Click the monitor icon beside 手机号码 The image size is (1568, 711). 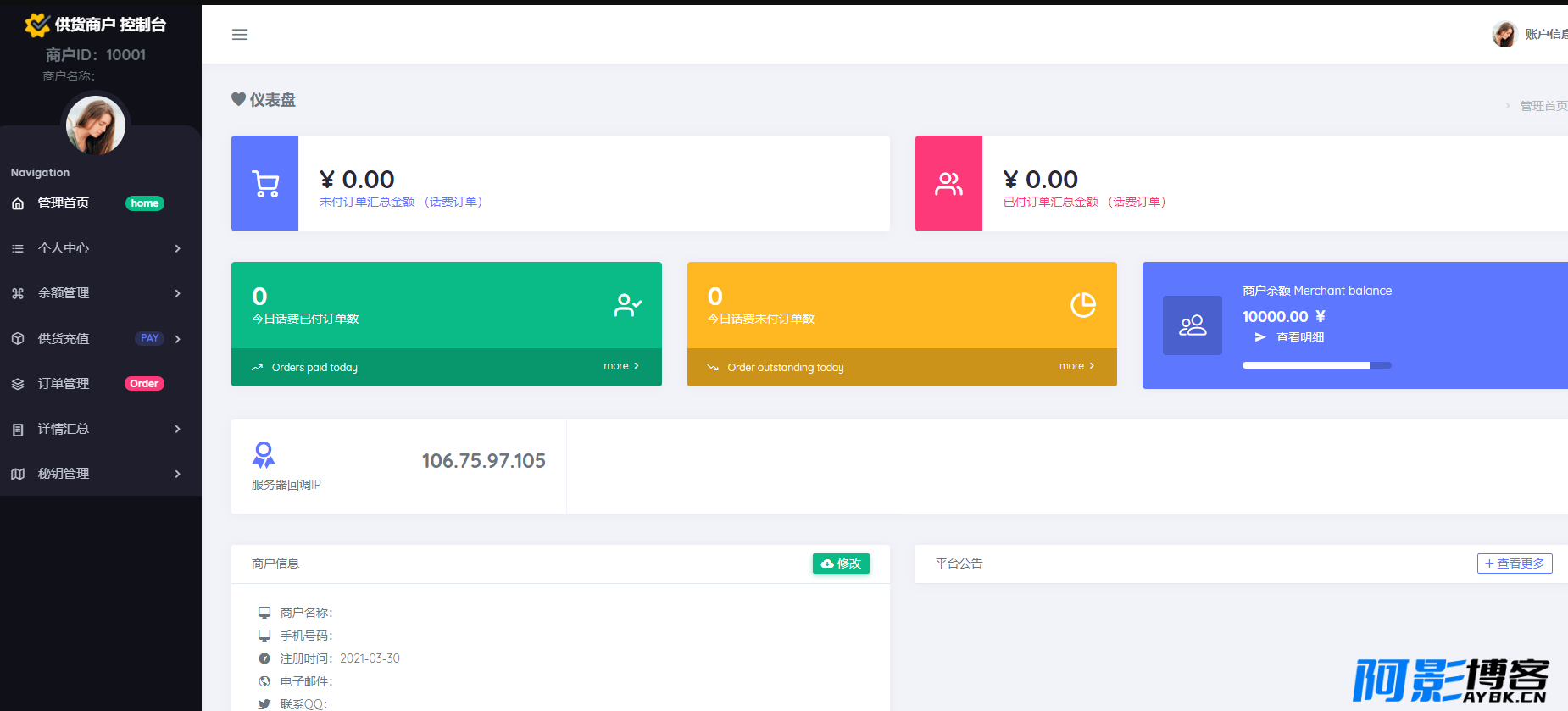(264, 635)
